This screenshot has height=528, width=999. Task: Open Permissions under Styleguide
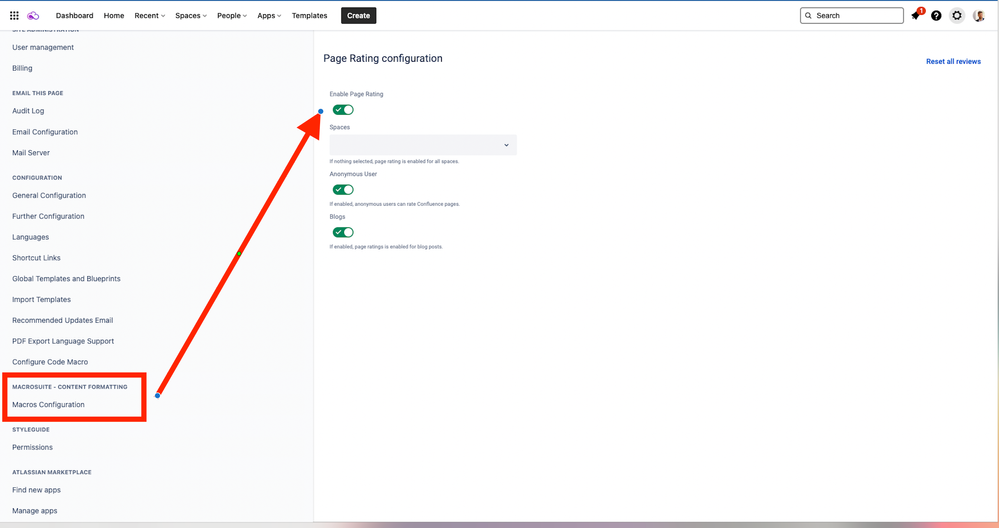pos(32,447)
